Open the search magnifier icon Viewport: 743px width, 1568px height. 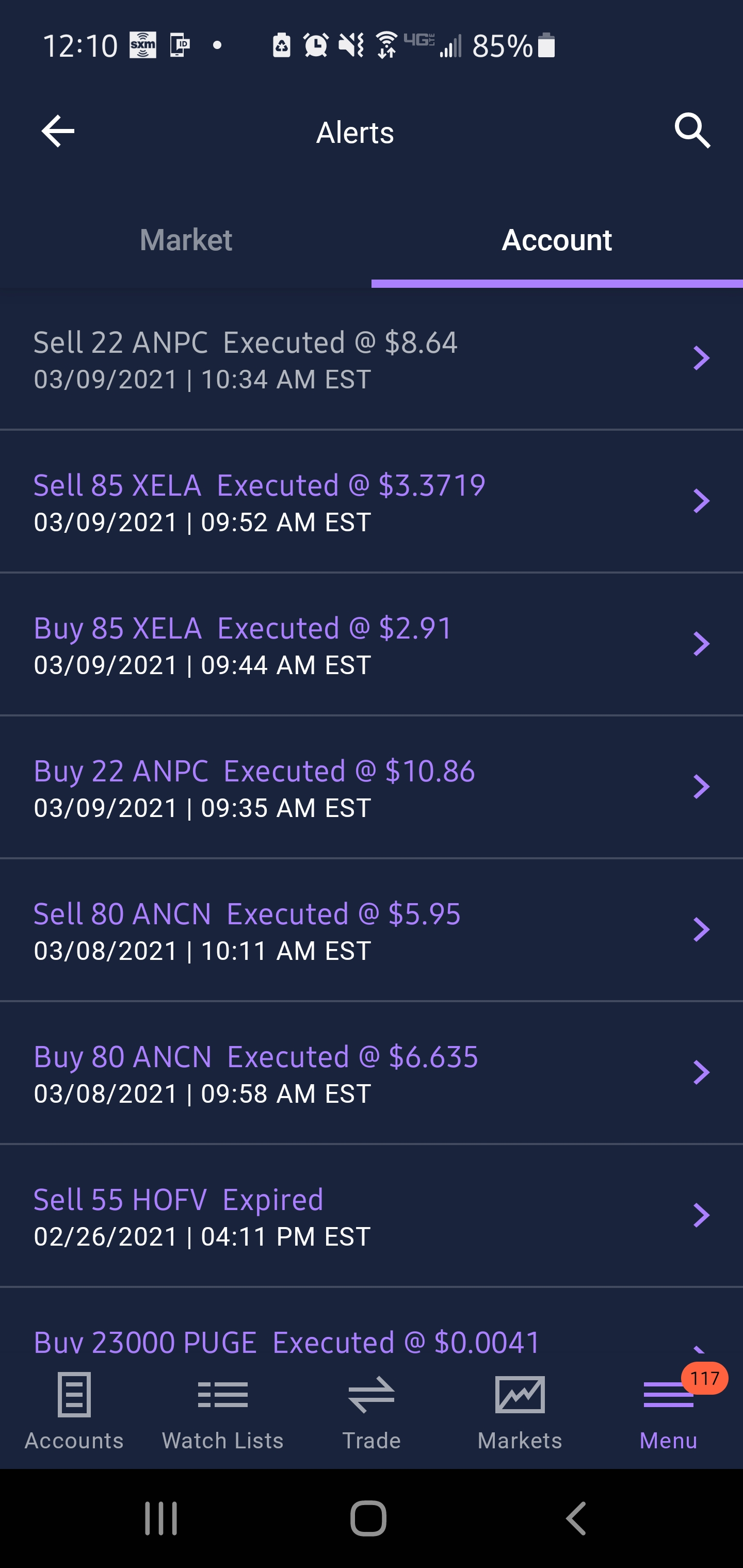pos(692,130)
